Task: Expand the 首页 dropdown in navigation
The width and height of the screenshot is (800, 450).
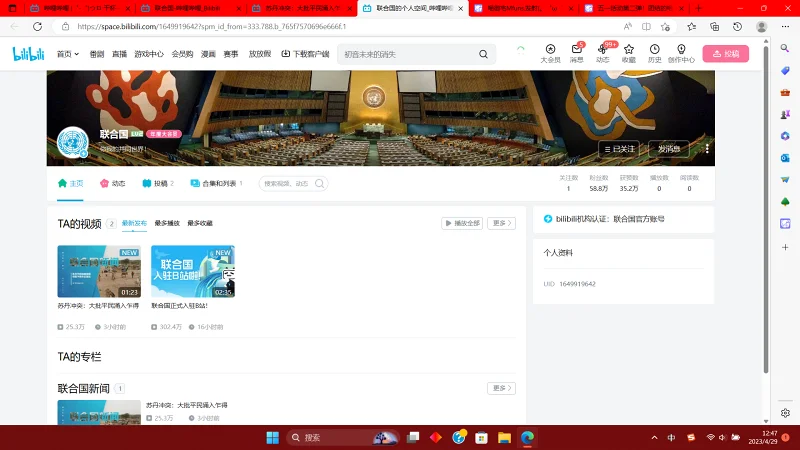Action: tap(68, 54)
